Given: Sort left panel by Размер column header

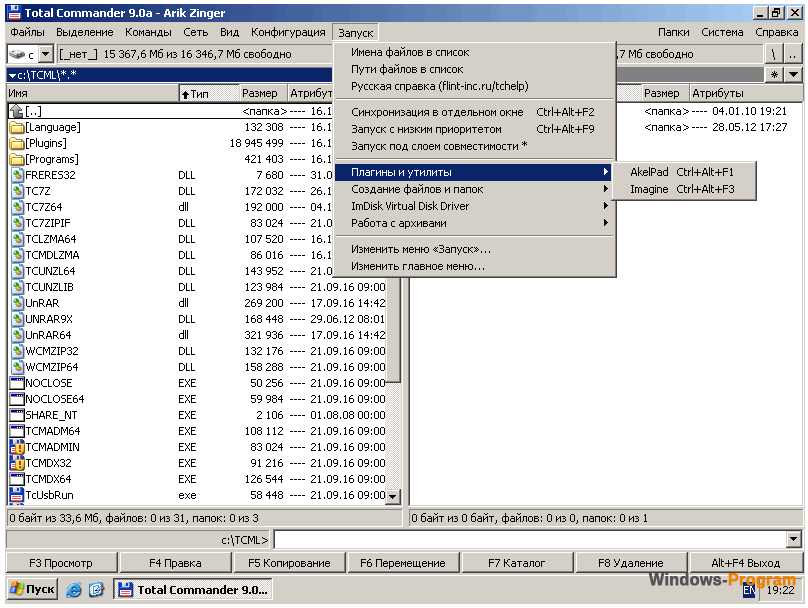Looking at the screenshot, I should pos(262,93).
